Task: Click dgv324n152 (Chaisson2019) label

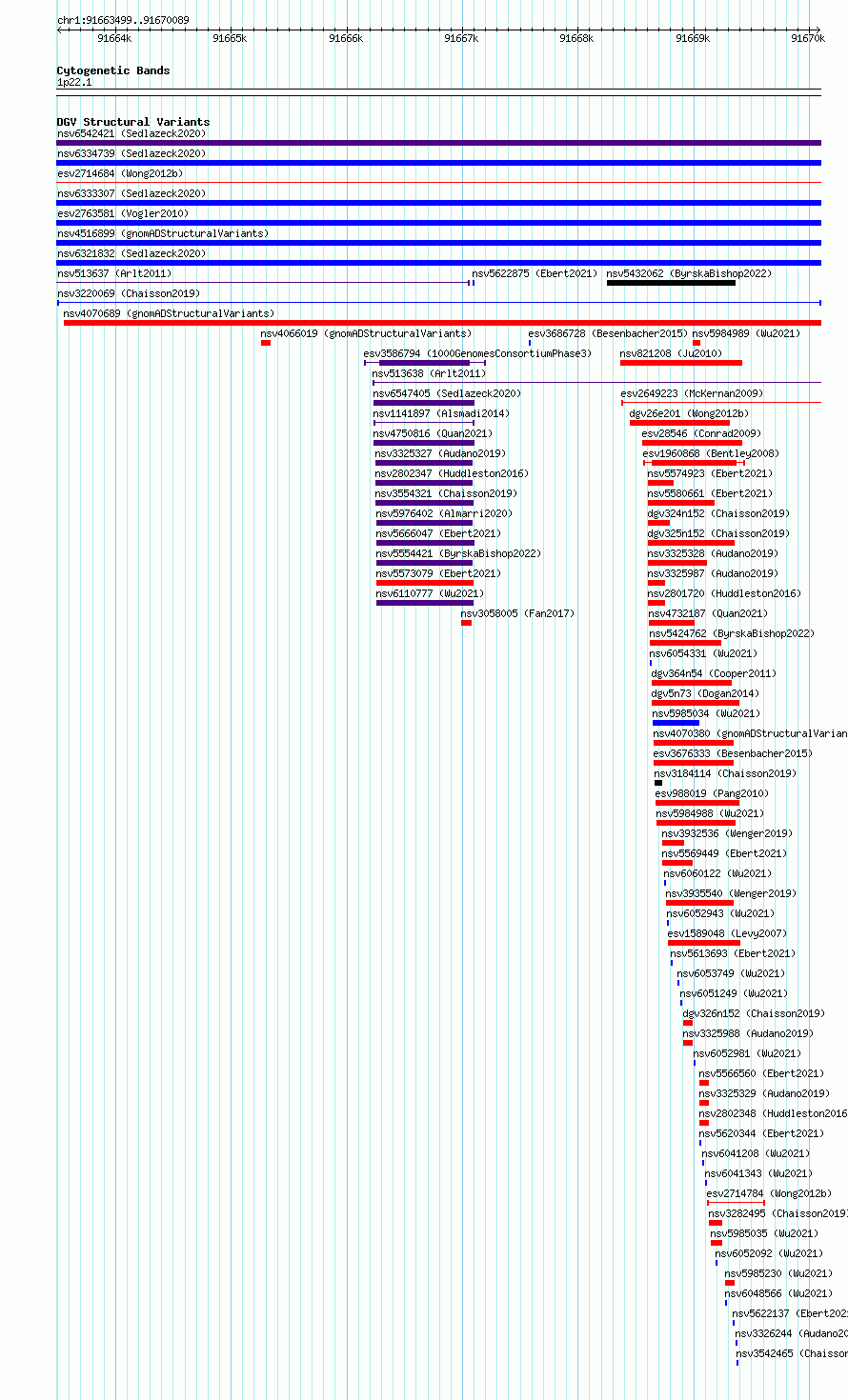Action: pos(718,514)
